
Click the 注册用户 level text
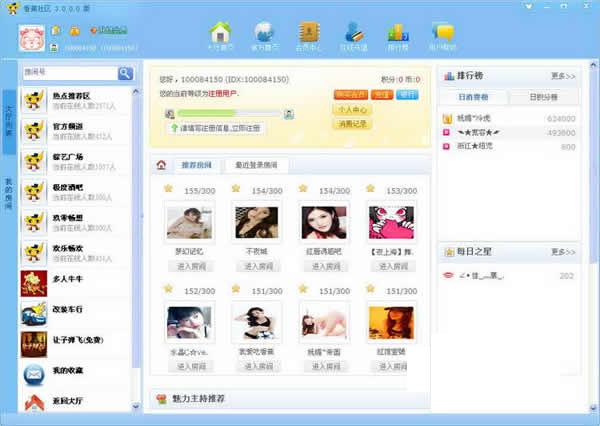pyautogui.click(x=222, y=94)
